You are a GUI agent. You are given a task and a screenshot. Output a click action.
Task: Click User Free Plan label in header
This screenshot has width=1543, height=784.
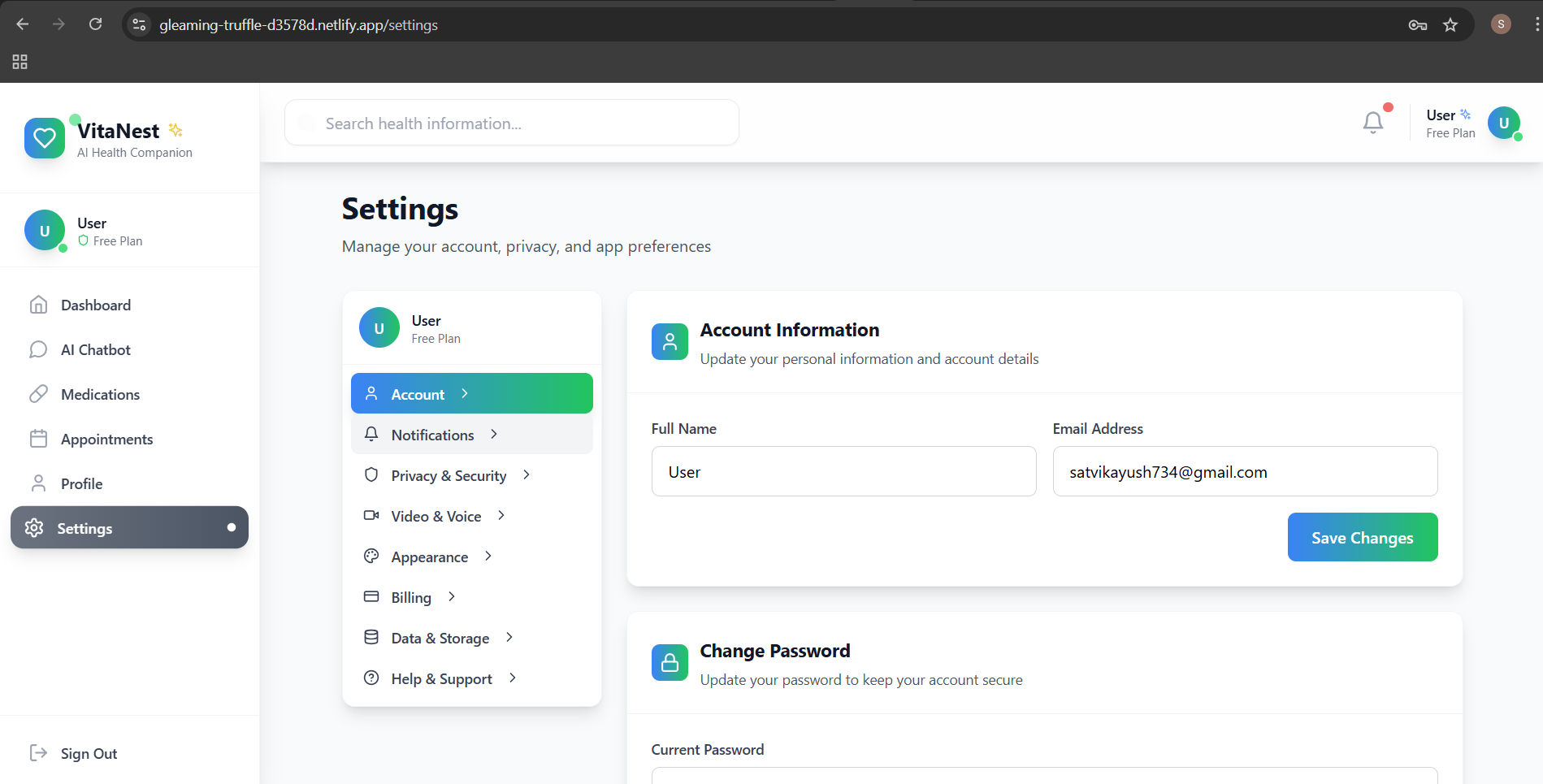tap(1450, 123)
